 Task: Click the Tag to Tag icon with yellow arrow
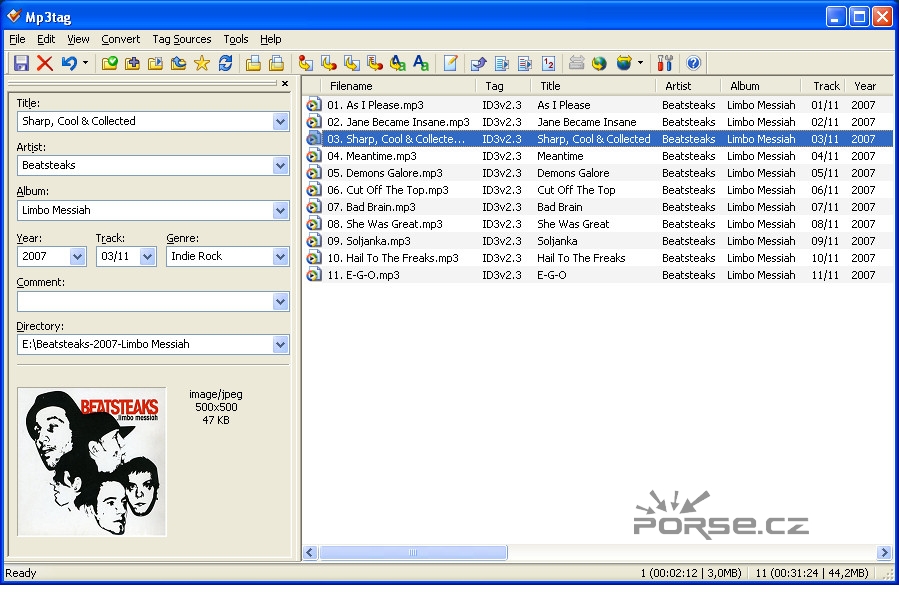click(x=397, y=63)
